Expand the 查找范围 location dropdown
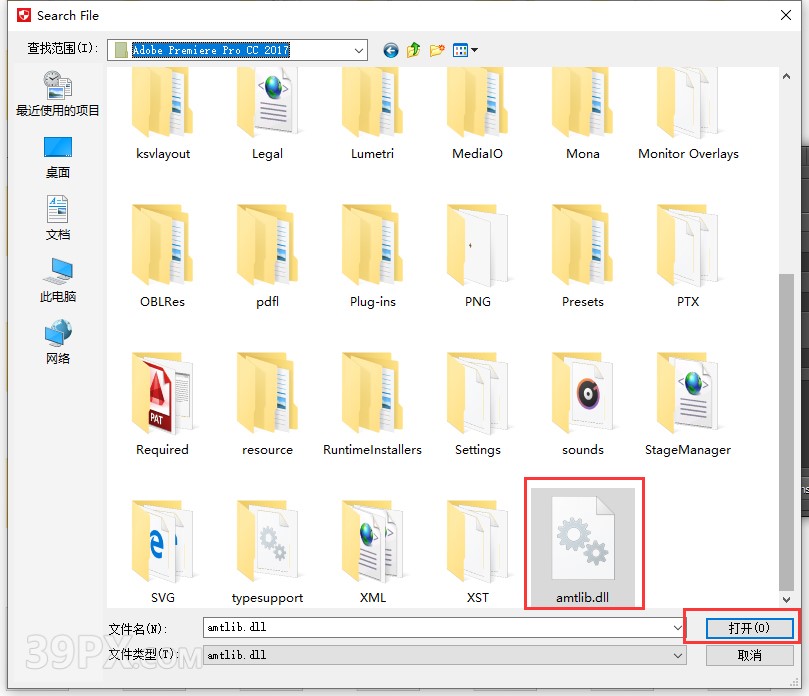 click(357, 50)
